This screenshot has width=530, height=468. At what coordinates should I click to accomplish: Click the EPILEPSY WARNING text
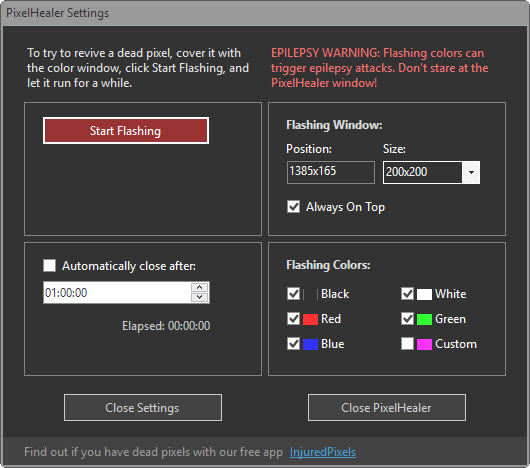point(380,68)
